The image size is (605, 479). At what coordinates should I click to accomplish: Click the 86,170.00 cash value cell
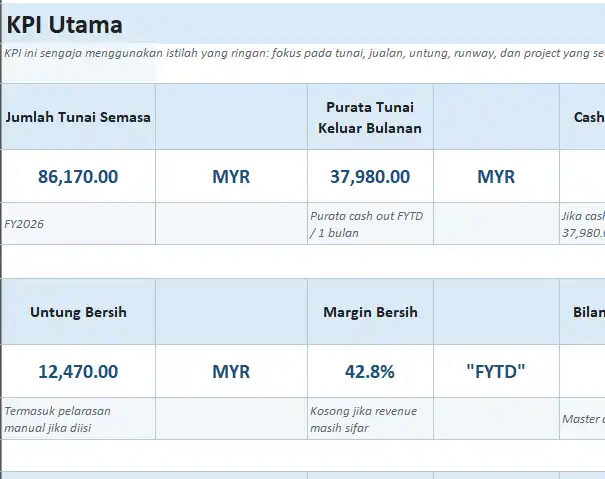coord(78,177)
